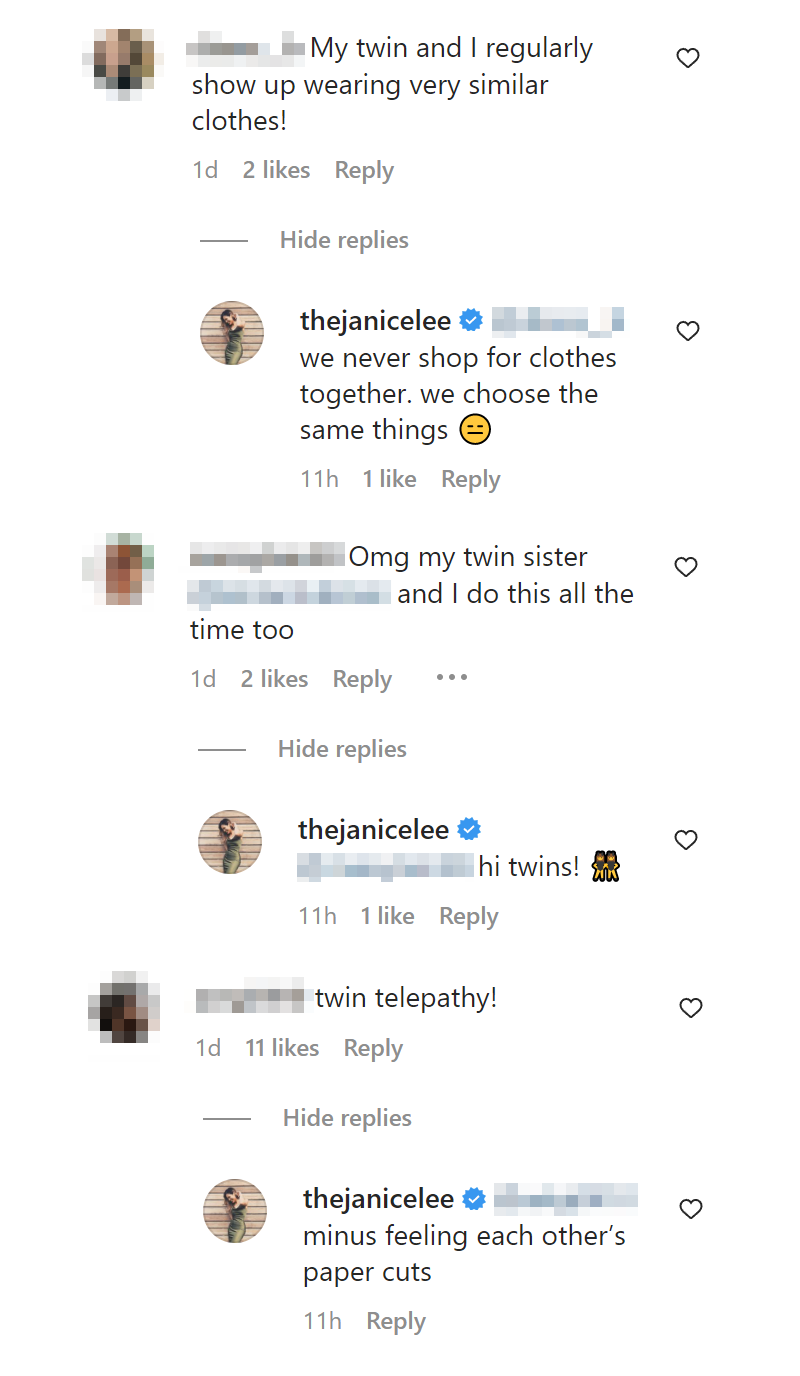This screenshot has width=800, height=1376.
Task: Open the three-dots menu on twin sister comment
Action: click(x=452, y=678)
